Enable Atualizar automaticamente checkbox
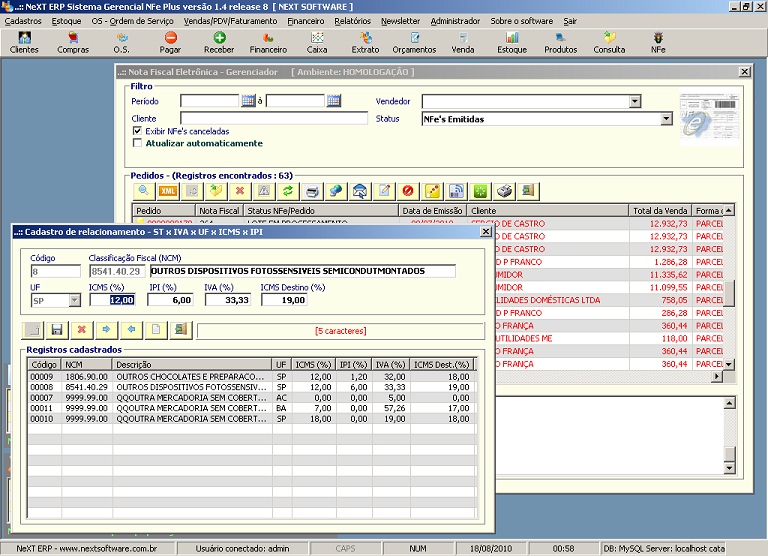The width and height of the screenshot is (768, 556). (137, 143)
